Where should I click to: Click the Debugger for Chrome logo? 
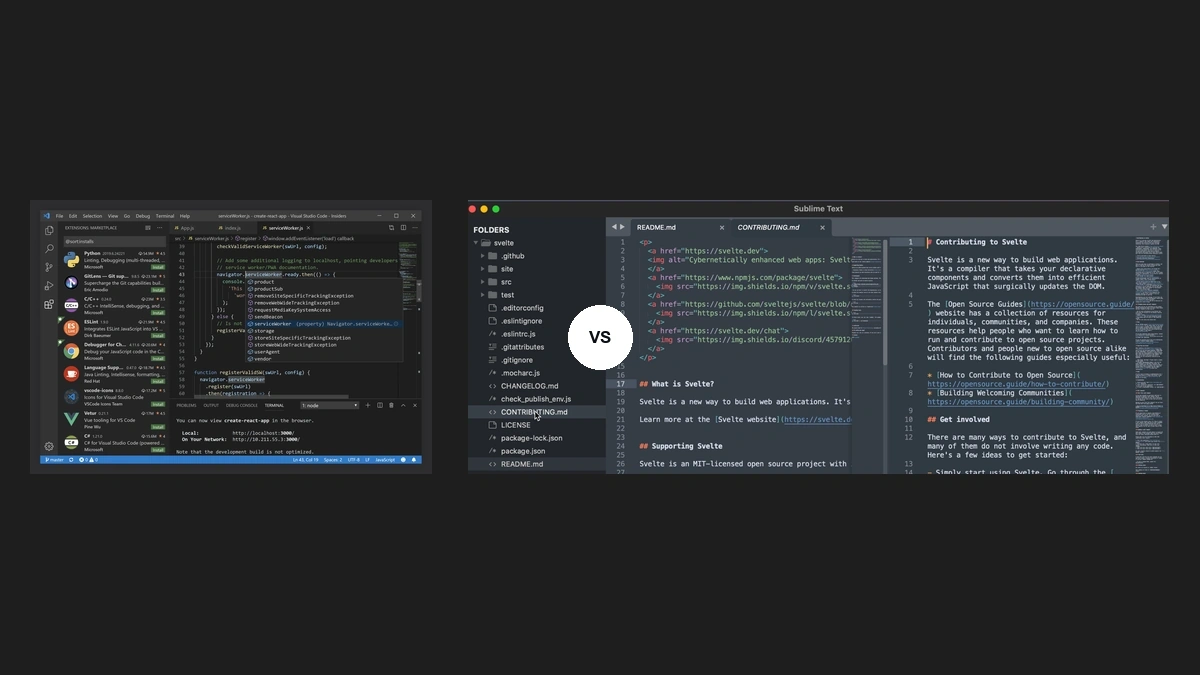point(71,351)
